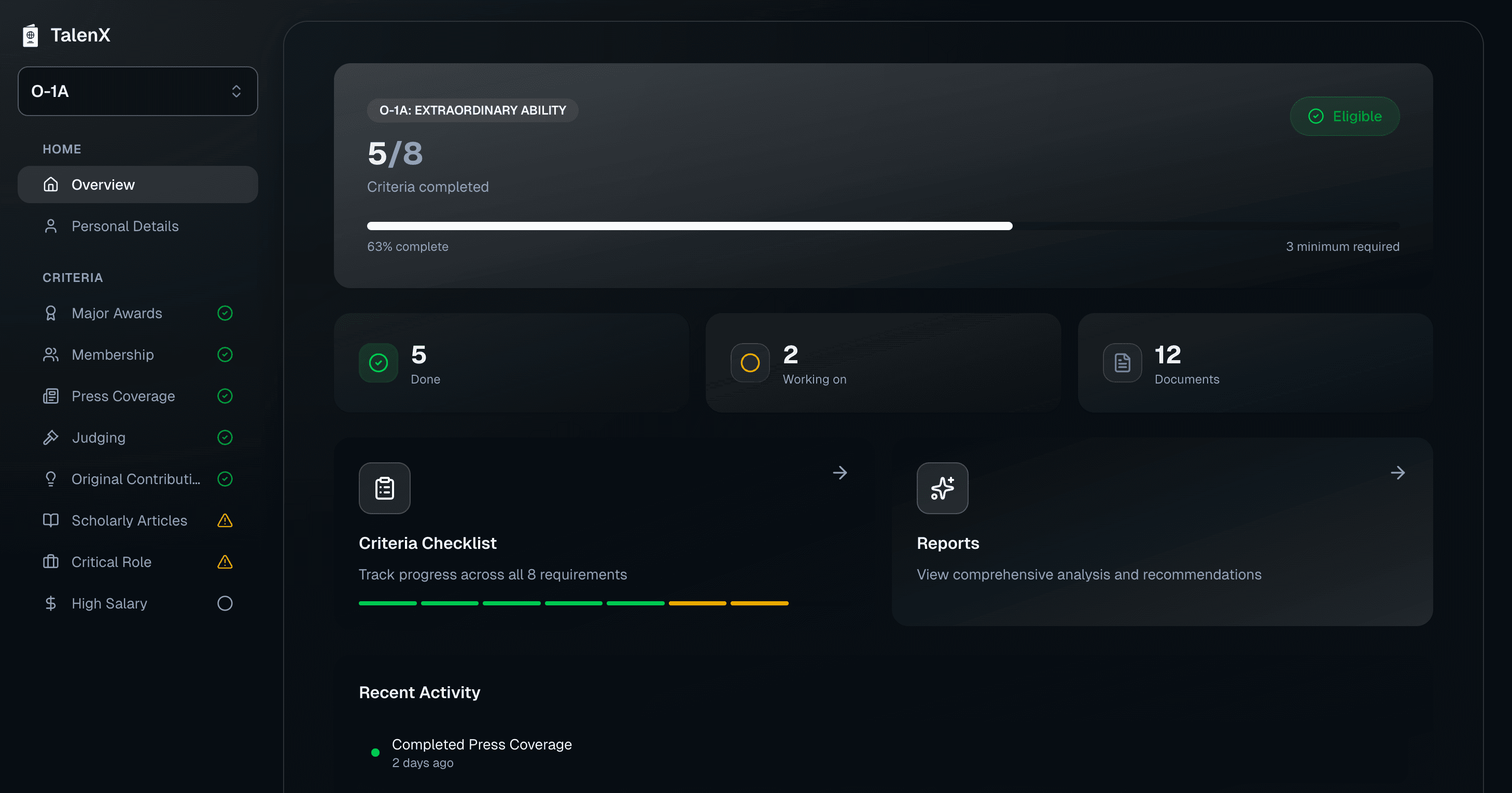This screenshot has height=793, width=1512.
Task: Click the warning indicator next to Scholarly Articles
Action: pos(225,520)
